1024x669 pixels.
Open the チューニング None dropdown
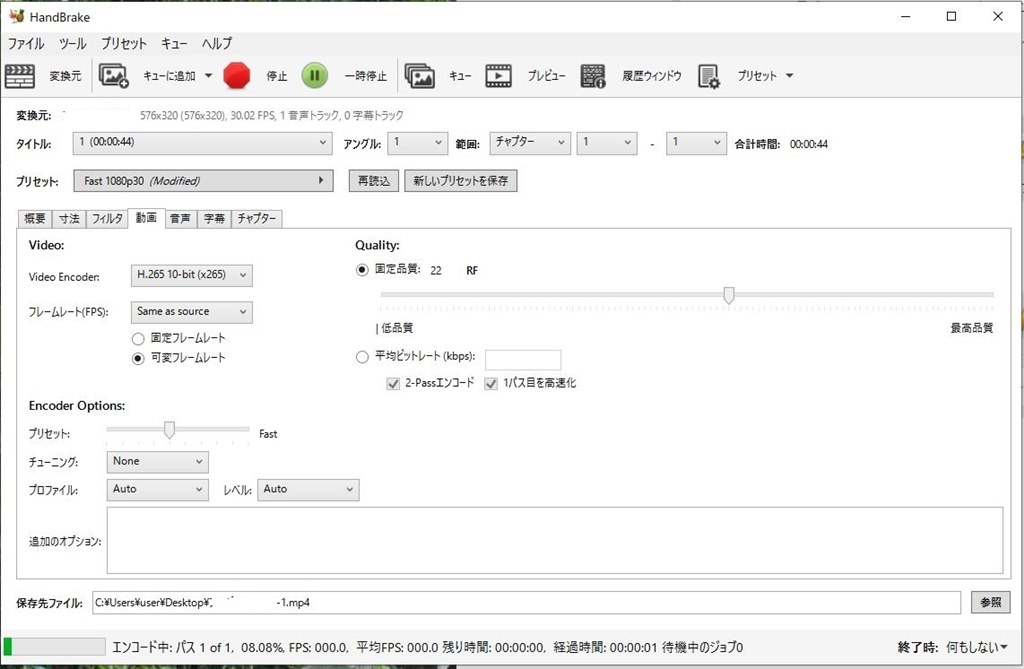[157, 462]
